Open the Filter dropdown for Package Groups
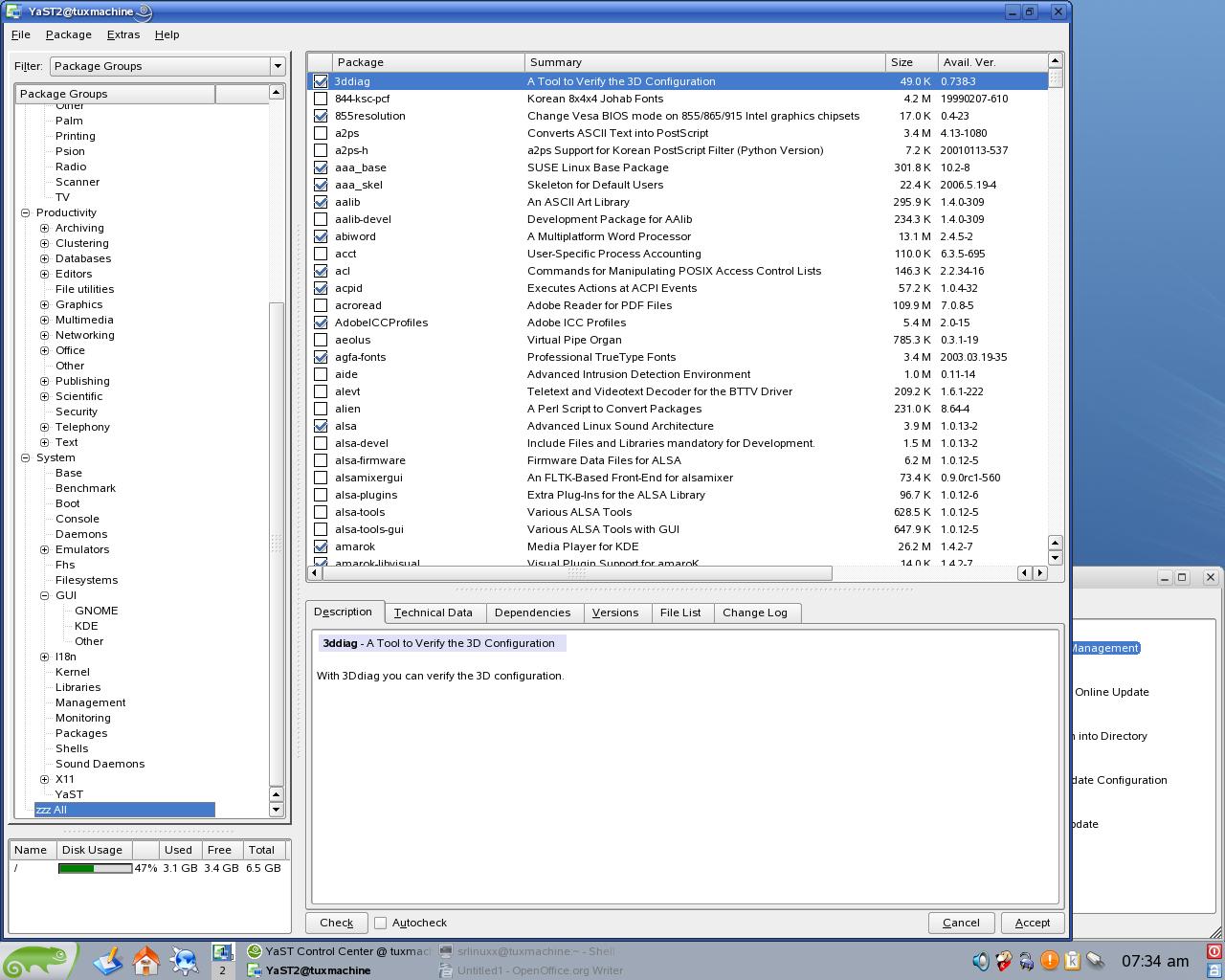Viewport: 1225px width, 980px height. tap(167, 66)
